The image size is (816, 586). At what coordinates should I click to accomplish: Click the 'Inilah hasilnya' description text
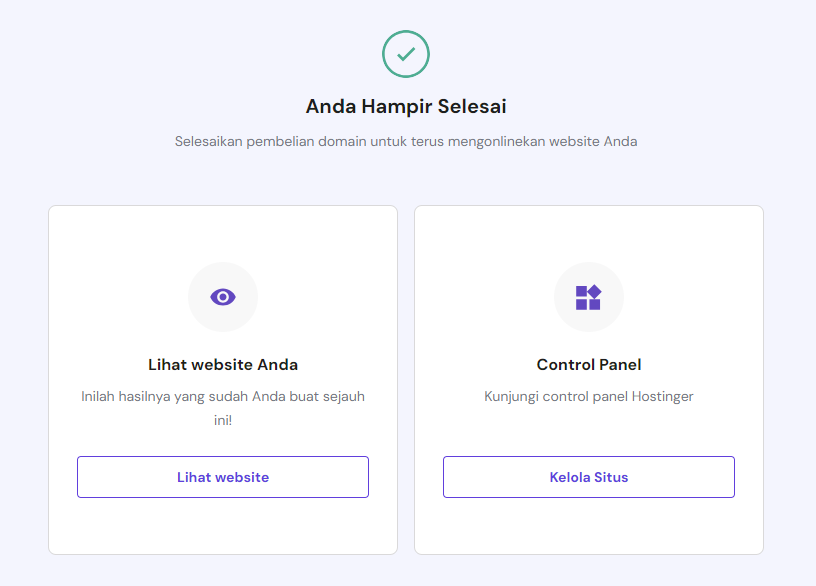coord(222,407)
